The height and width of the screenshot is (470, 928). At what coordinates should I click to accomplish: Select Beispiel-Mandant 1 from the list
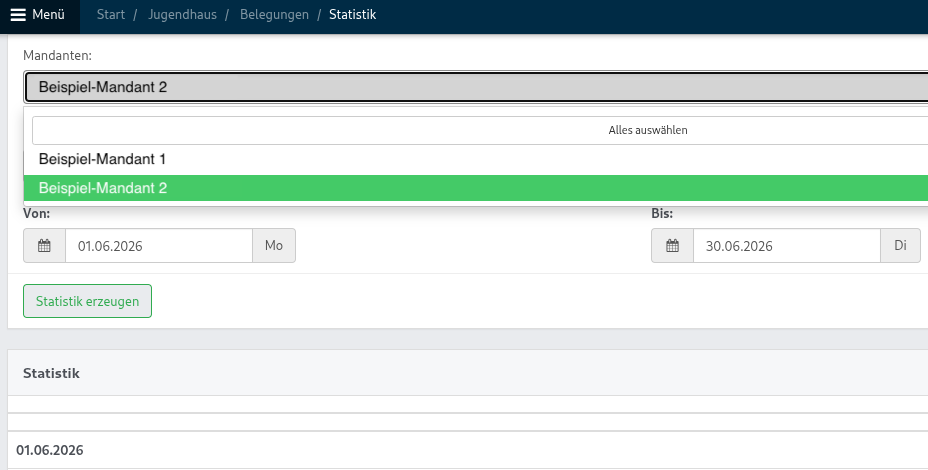coord(476,159)
